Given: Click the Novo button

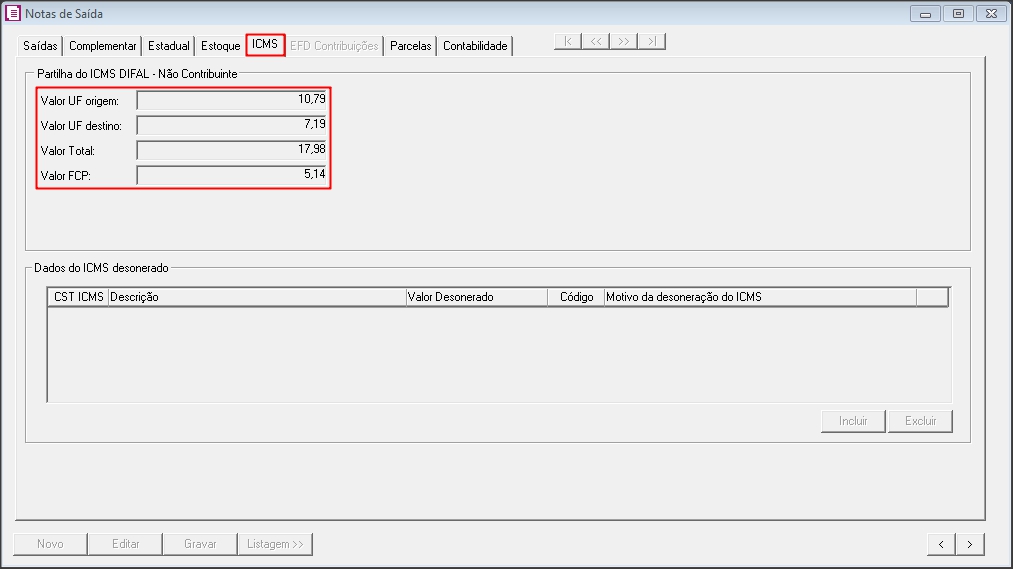Looking at the screenshot, I should click(50, 544).
